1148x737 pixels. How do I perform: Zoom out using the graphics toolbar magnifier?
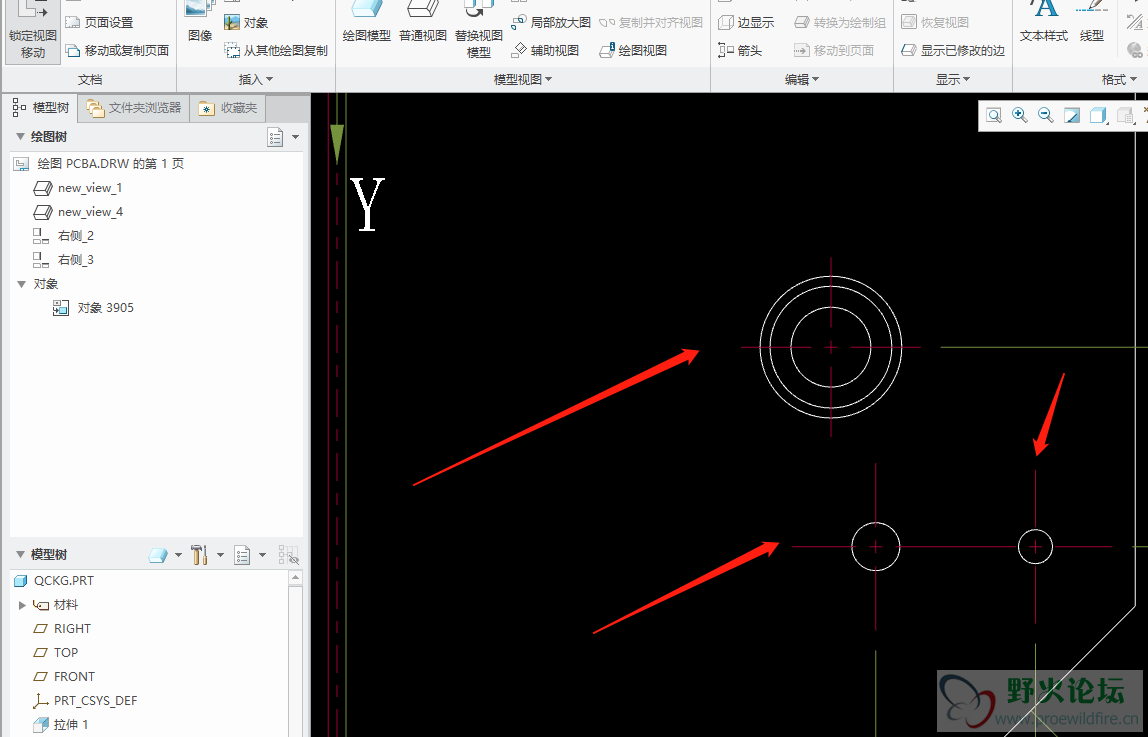[x=1046, y=116]
